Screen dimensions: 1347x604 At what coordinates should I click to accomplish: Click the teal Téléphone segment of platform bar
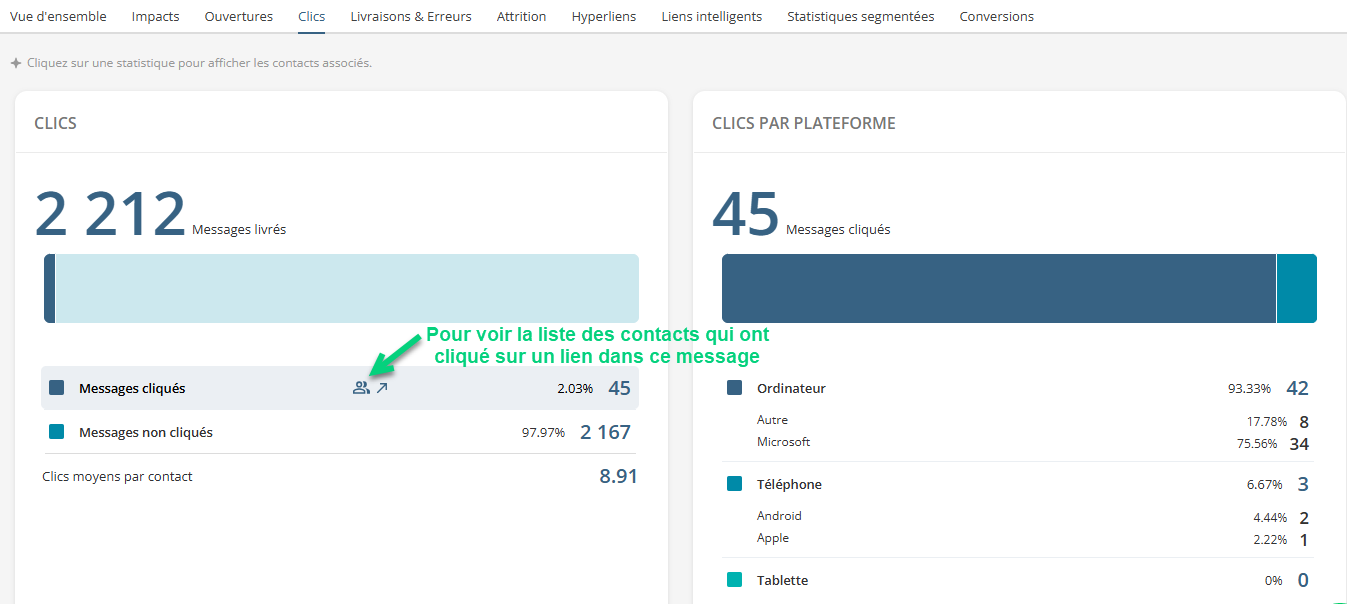pyautogui.click(x=1297, y=288)
